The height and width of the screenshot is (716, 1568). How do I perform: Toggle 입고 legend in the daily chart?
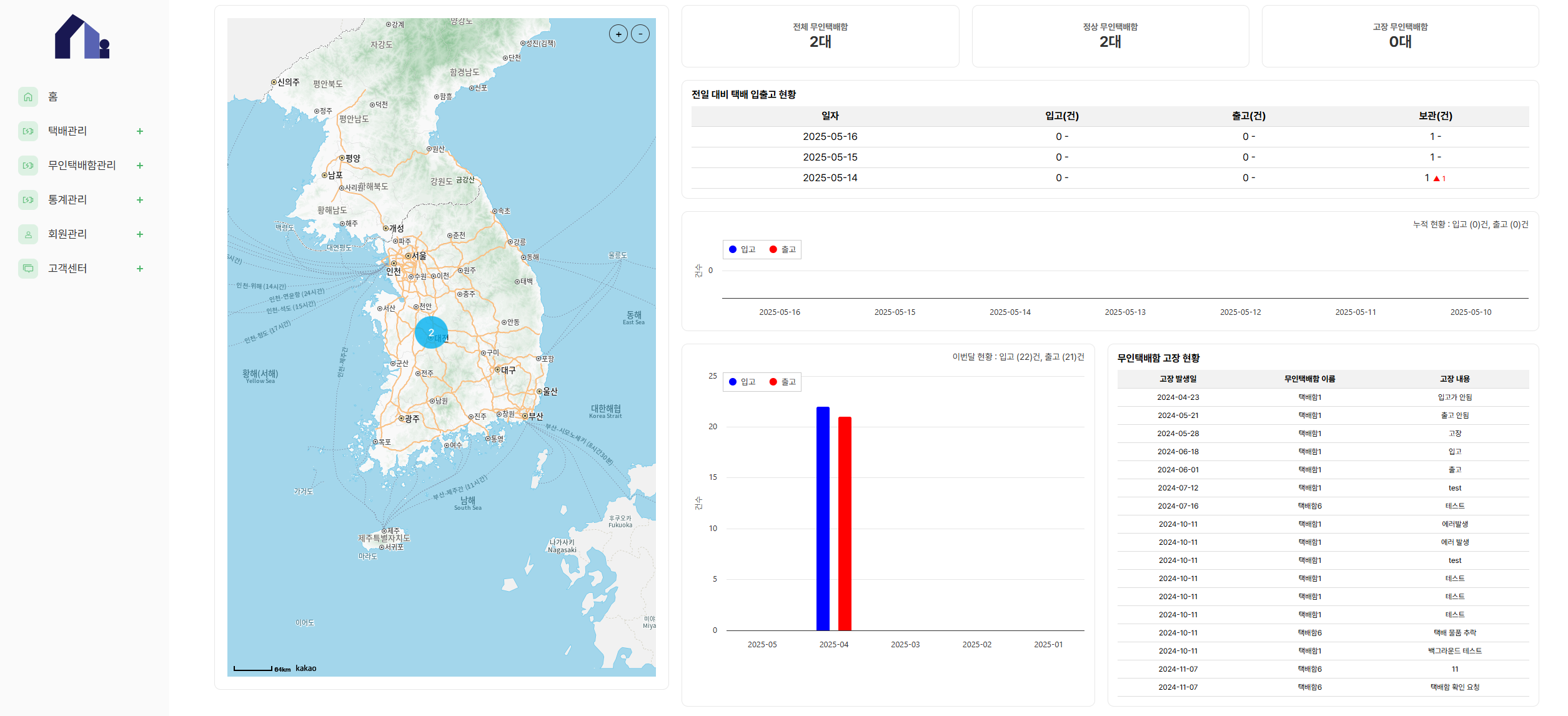pyautogui.click(x=742, y=249)
